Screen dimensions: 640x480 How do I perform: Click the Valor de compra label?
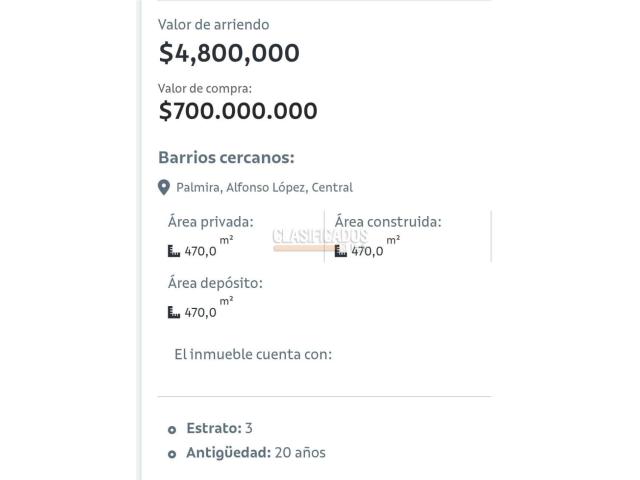[205, 88]
